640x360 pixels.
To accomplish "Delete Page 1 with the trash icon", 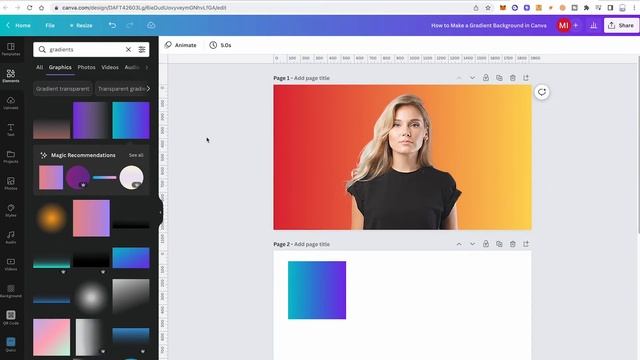I will [x=513, y=78].
